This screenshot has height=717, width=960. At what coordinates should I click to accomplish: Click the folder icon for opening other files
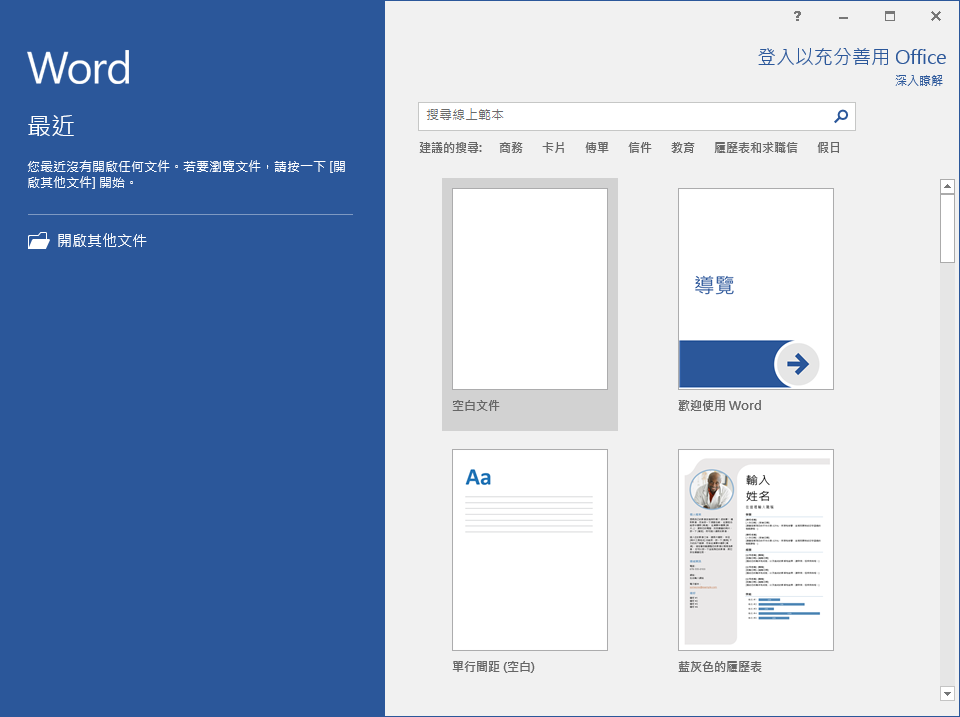(39, 241)
